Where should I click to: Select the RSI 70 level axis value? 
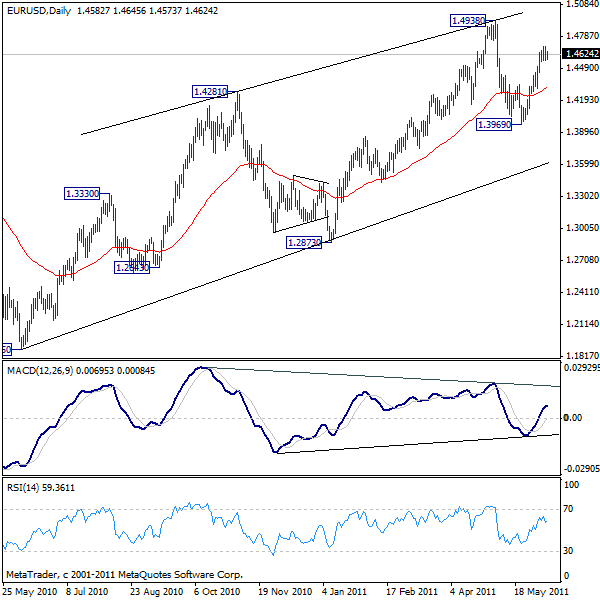tap(572, 510)
